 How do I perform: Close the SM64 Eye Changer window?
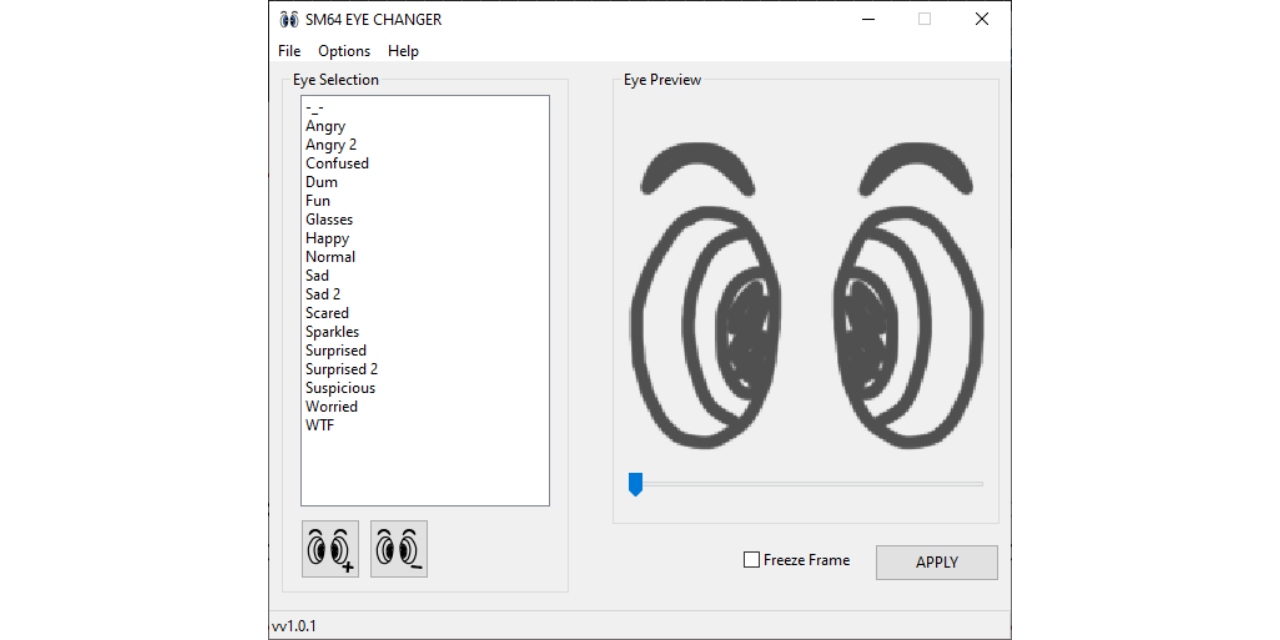[982, 19]
